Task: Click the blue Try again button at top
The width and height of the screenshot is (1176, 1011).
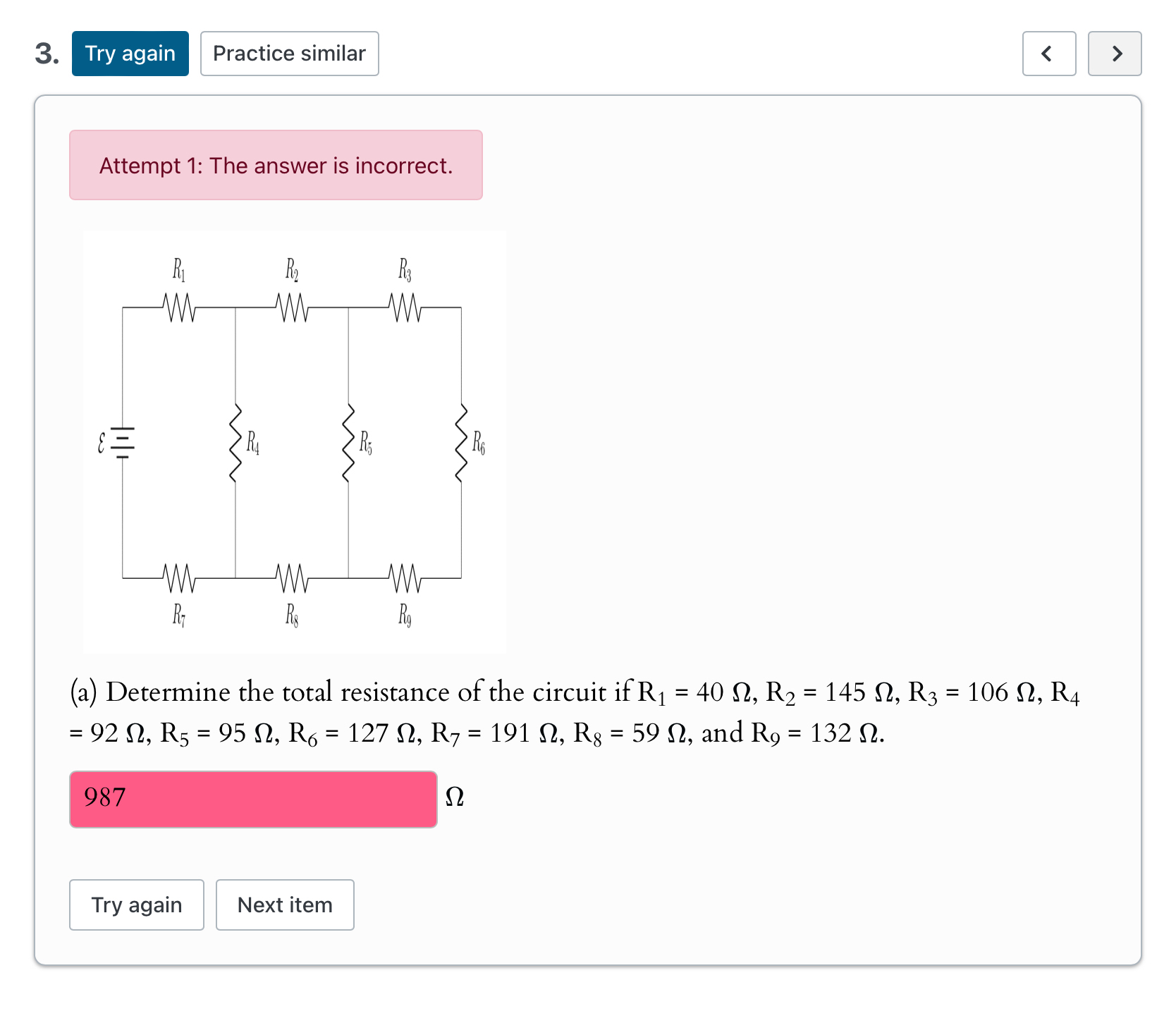Action: tap(130, 53)
